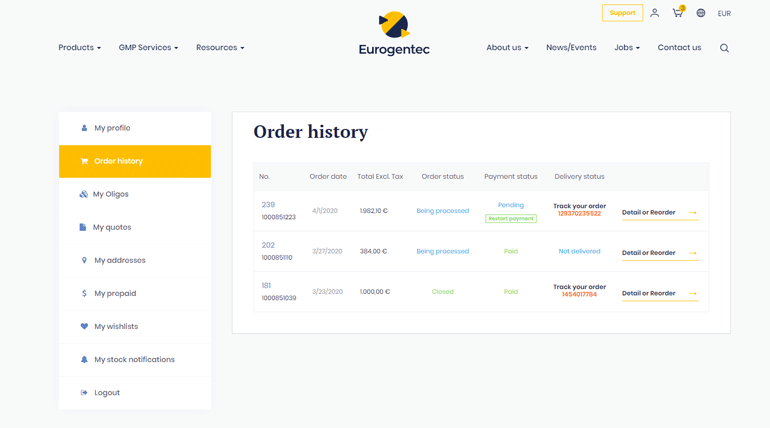
Task: Expand the About us menu
Action: coord(507,48)
